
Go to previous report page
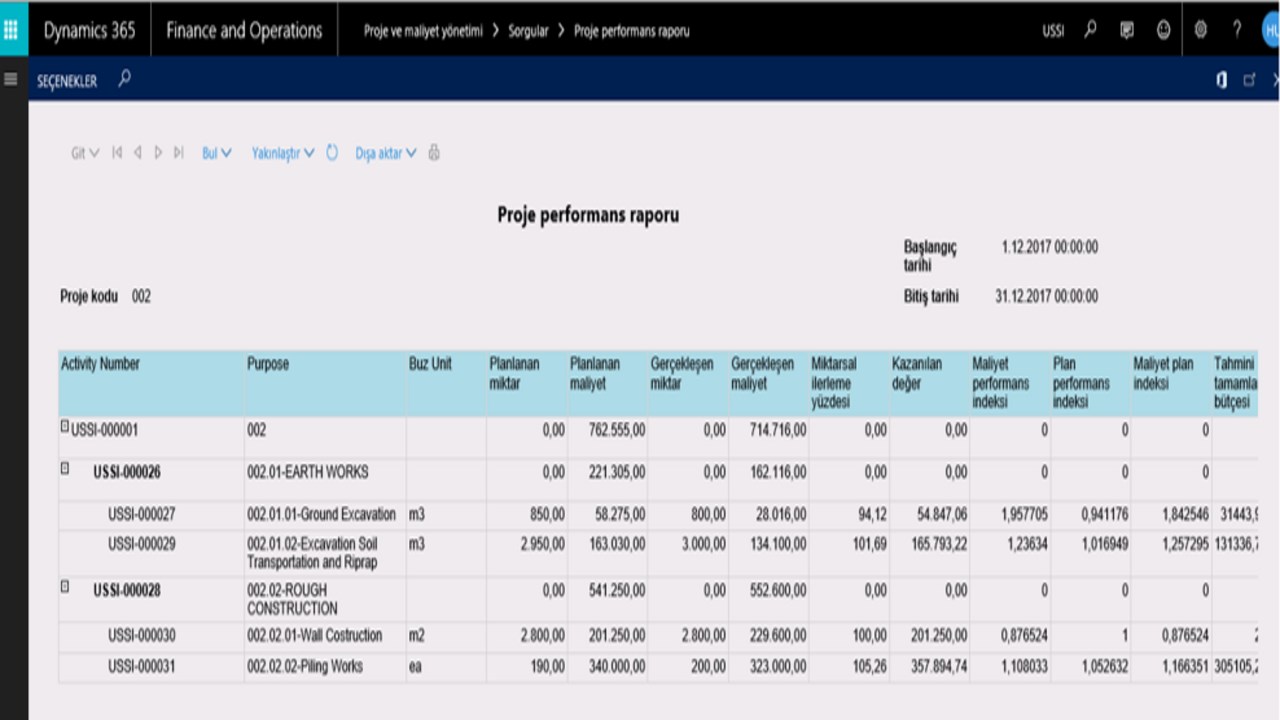[138, 153]
